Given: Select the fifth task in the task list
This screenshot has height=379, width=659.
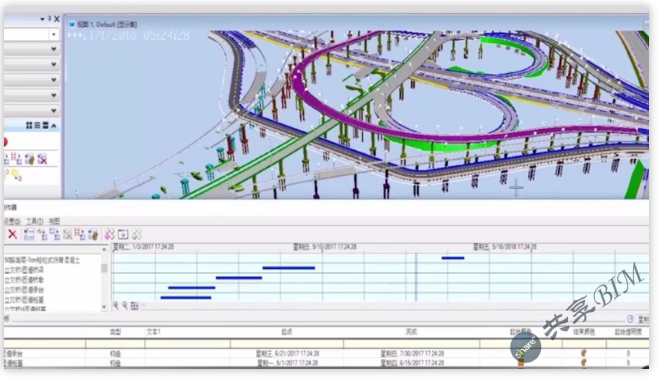Looking at the screenshot, I should click(x=24, y=300).
